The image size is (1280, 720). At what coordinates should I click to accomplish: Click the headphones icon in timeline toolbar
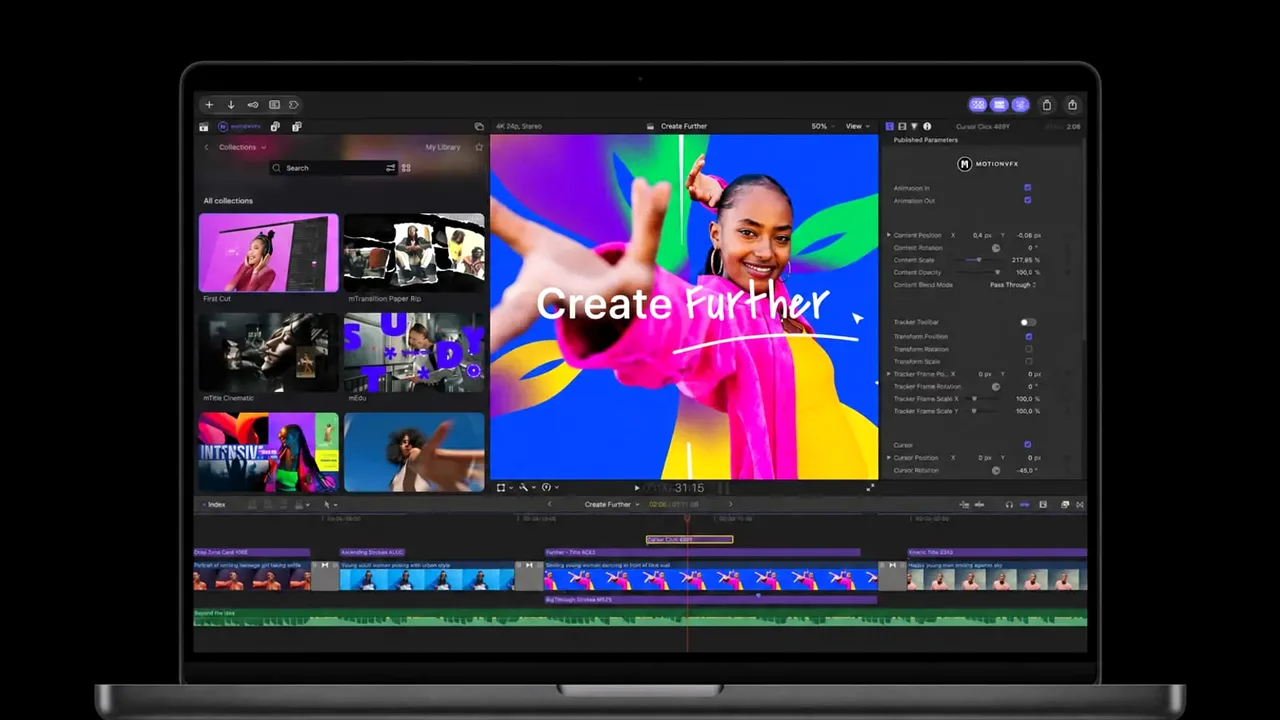(x=1009, y=505)
